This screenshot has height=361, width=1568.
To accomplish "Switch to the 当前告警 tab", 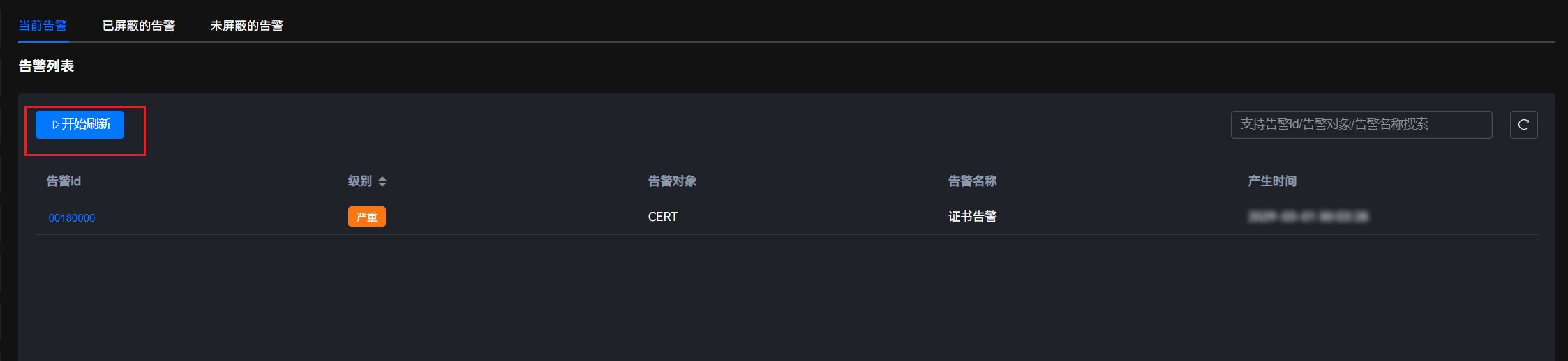I will [43, 26].
